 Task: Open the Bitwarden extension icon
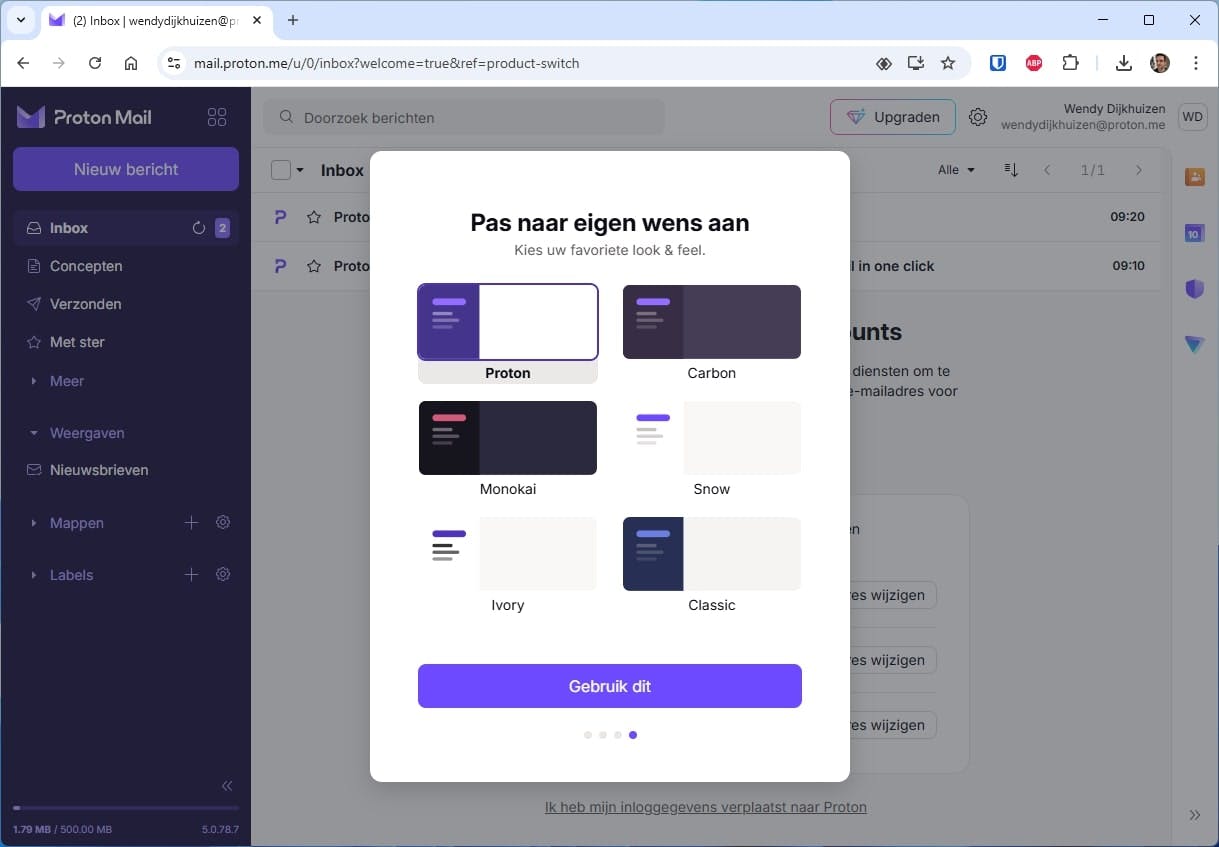998,63
